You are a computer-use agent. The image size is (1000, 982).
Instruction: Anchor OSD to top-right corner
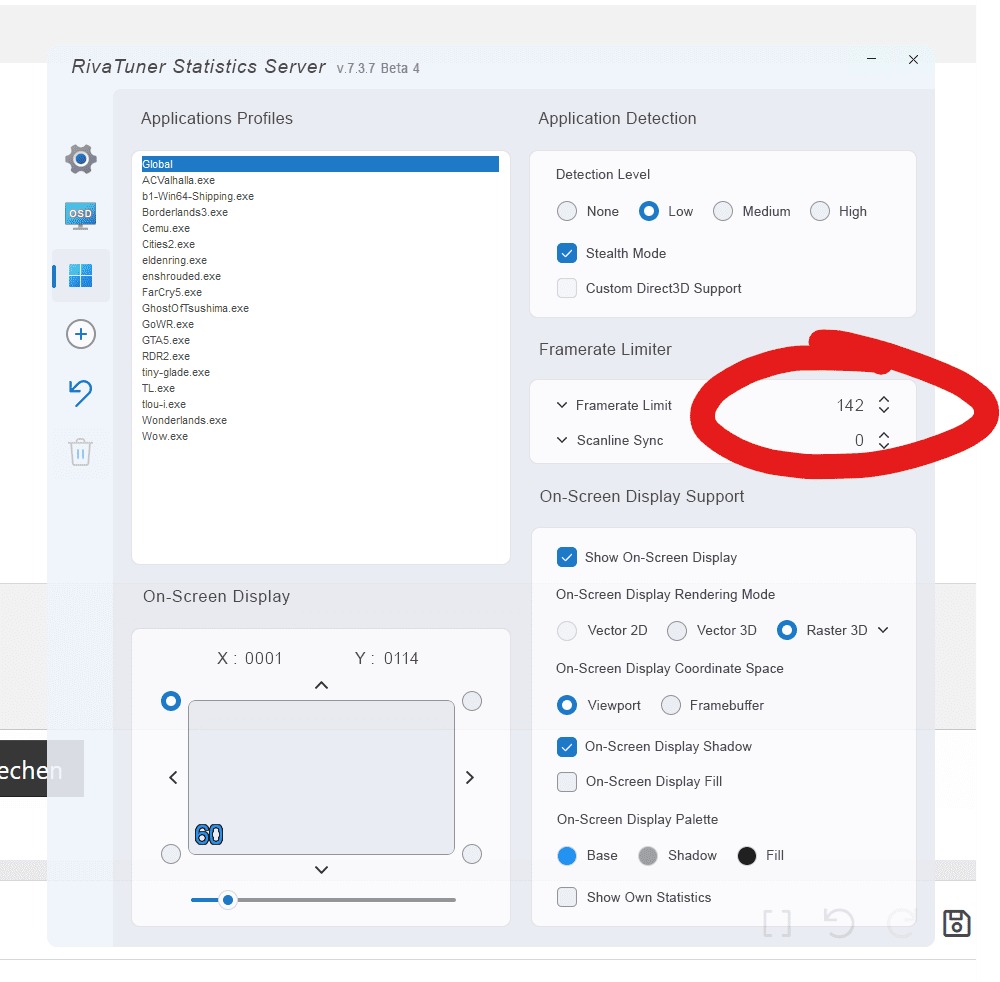point(472,701)
